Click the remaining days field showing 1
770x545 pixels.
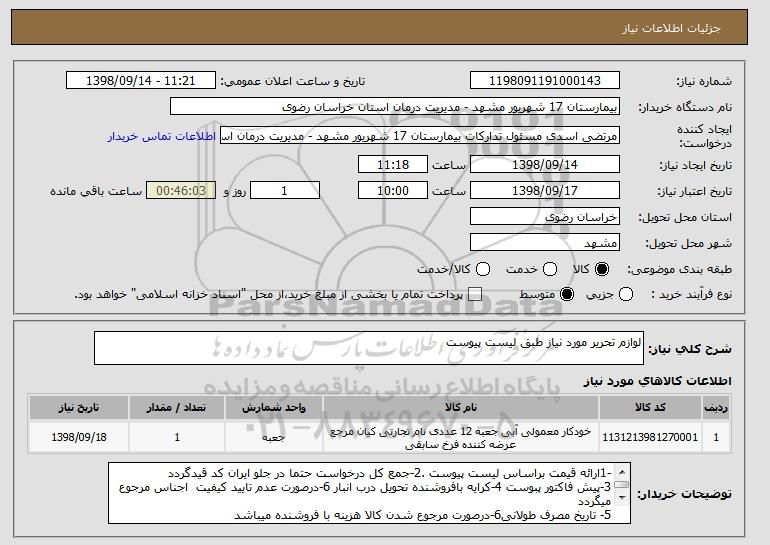285,191
